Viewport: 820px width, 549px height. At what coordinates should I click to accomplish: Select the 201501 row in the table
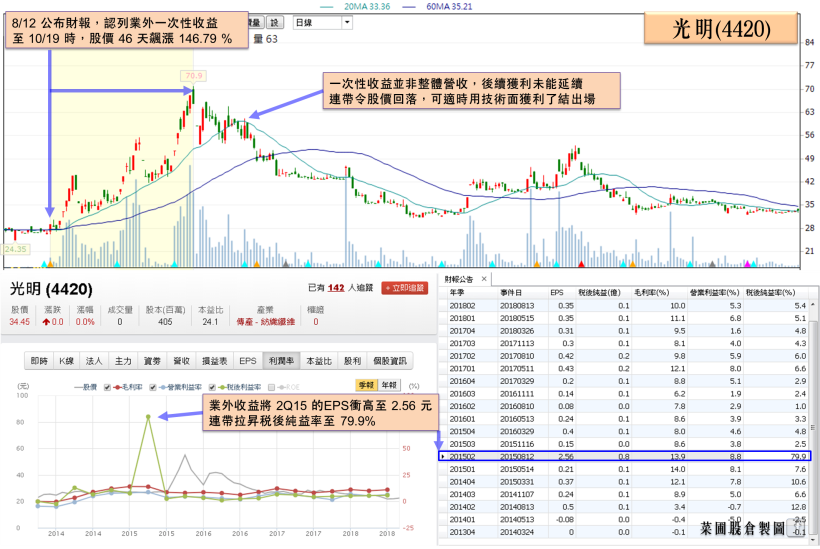623,469
